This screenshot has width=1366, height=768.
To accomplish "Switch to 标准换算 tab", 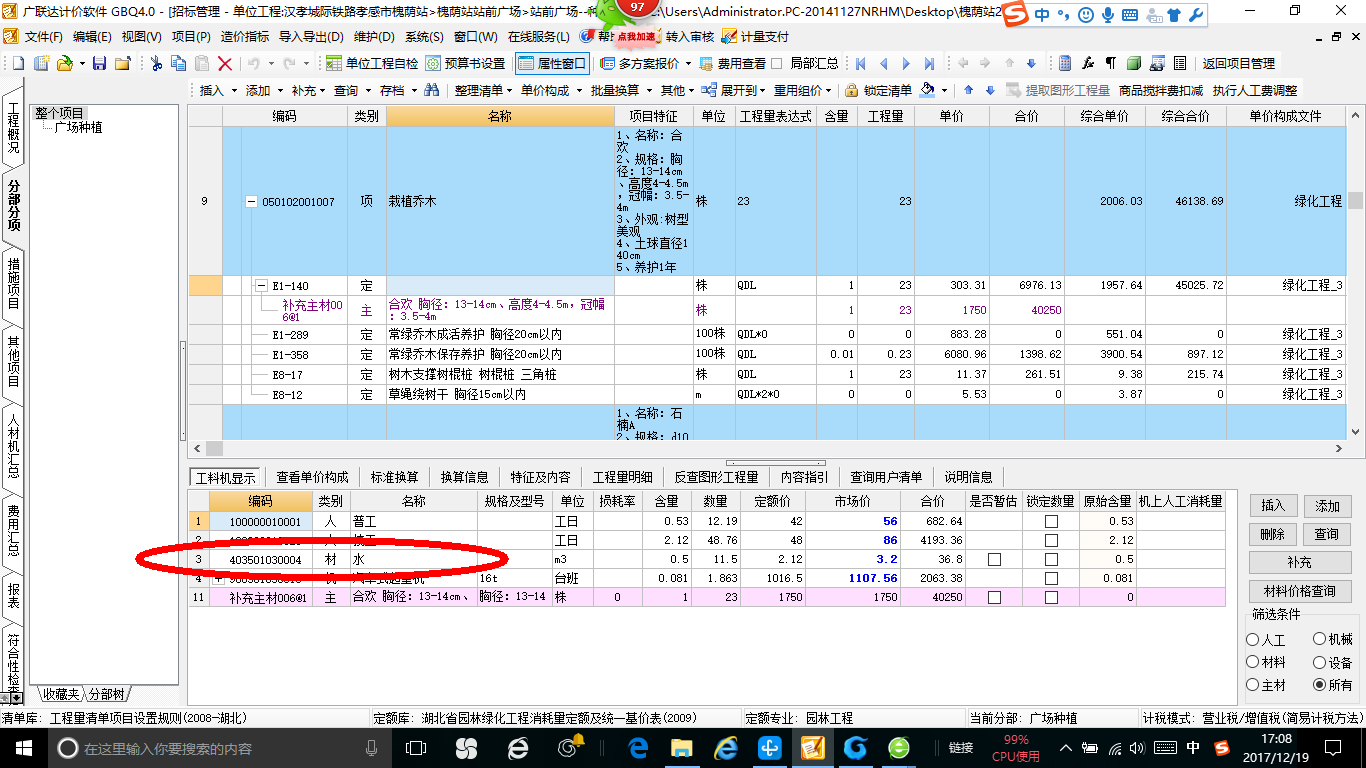I will pos(395,477).
